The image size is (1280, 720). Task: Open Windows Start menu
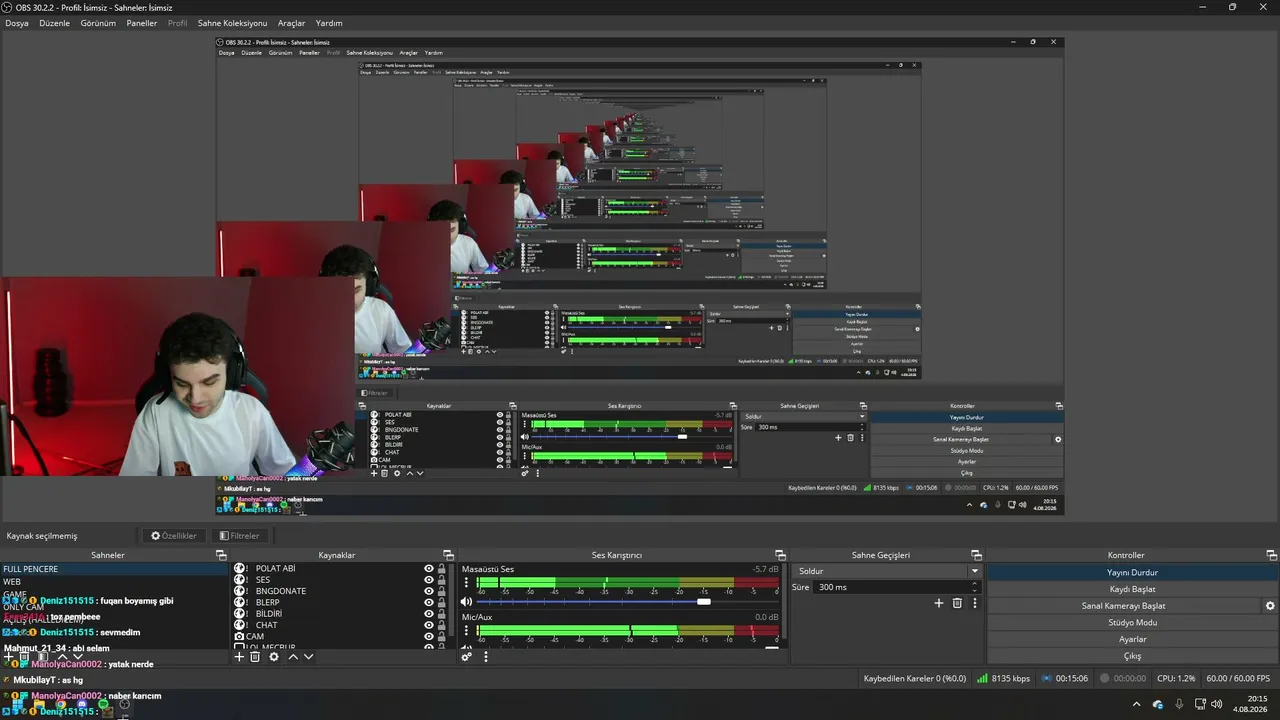(17, 705)
